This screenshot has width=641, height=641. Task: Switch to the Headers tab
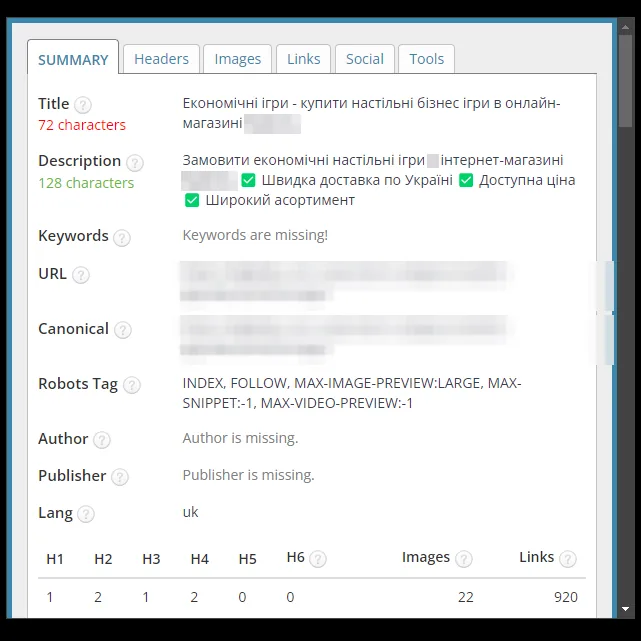click(161, 59)
